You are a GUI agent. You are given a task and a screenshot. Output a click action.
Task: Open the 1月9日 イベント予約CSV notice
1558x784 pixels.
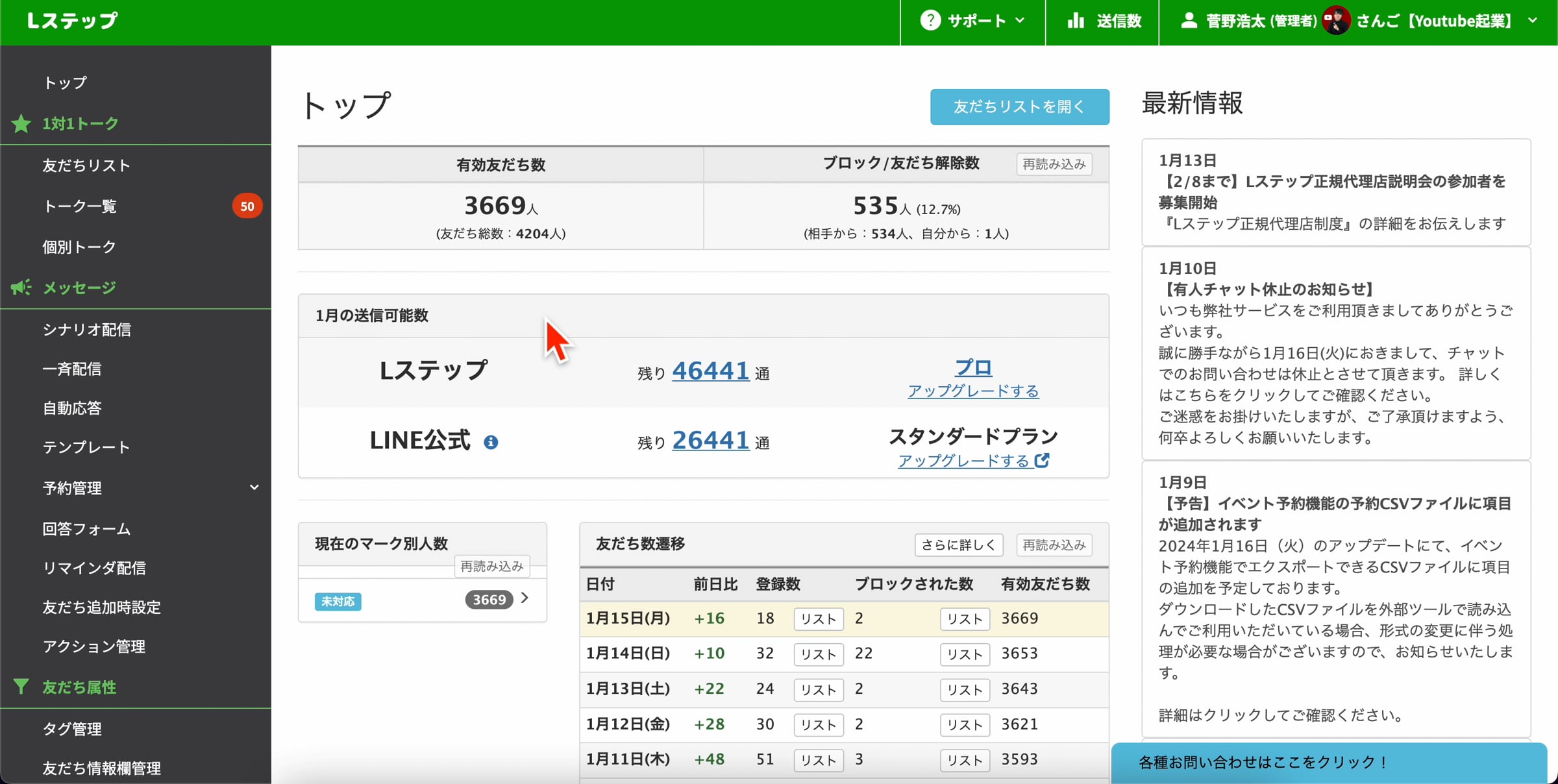(1336, 598)
